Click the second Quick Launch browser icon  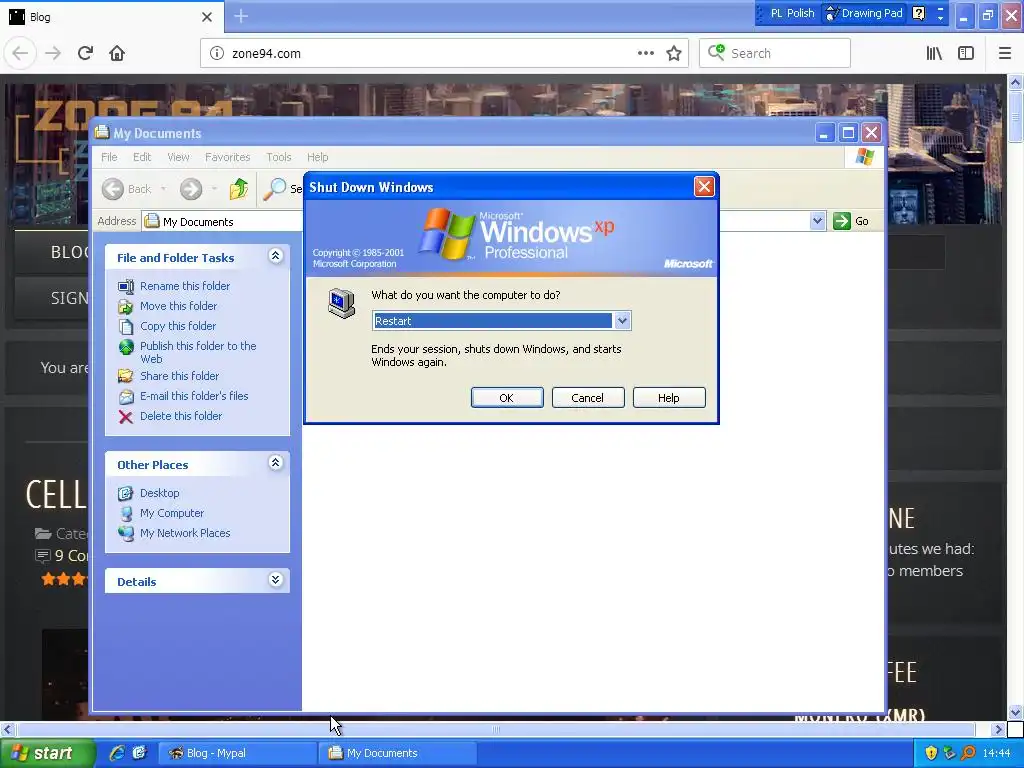tap(140, 753)
